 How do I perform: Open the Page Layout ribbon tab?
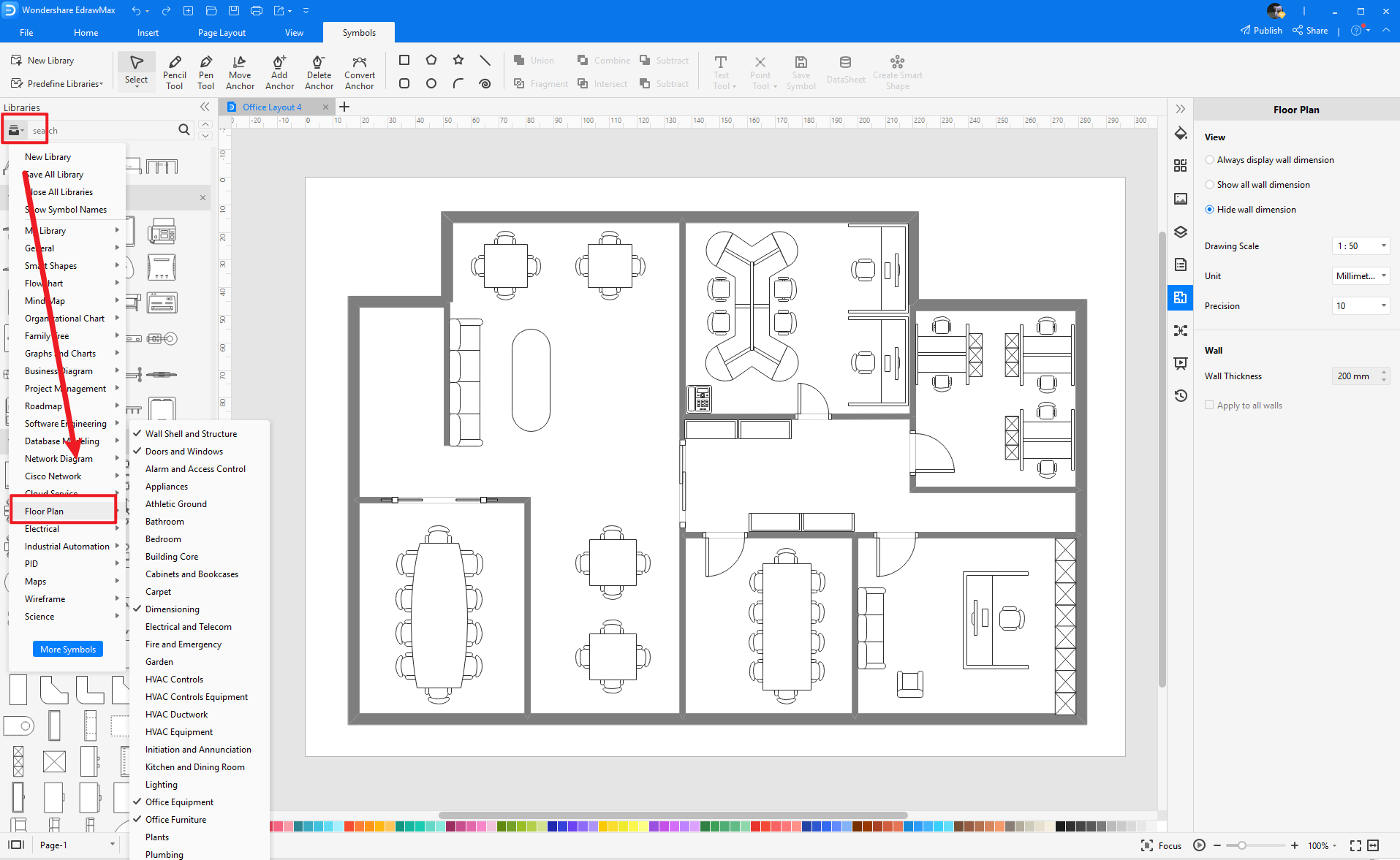(222, 33)
